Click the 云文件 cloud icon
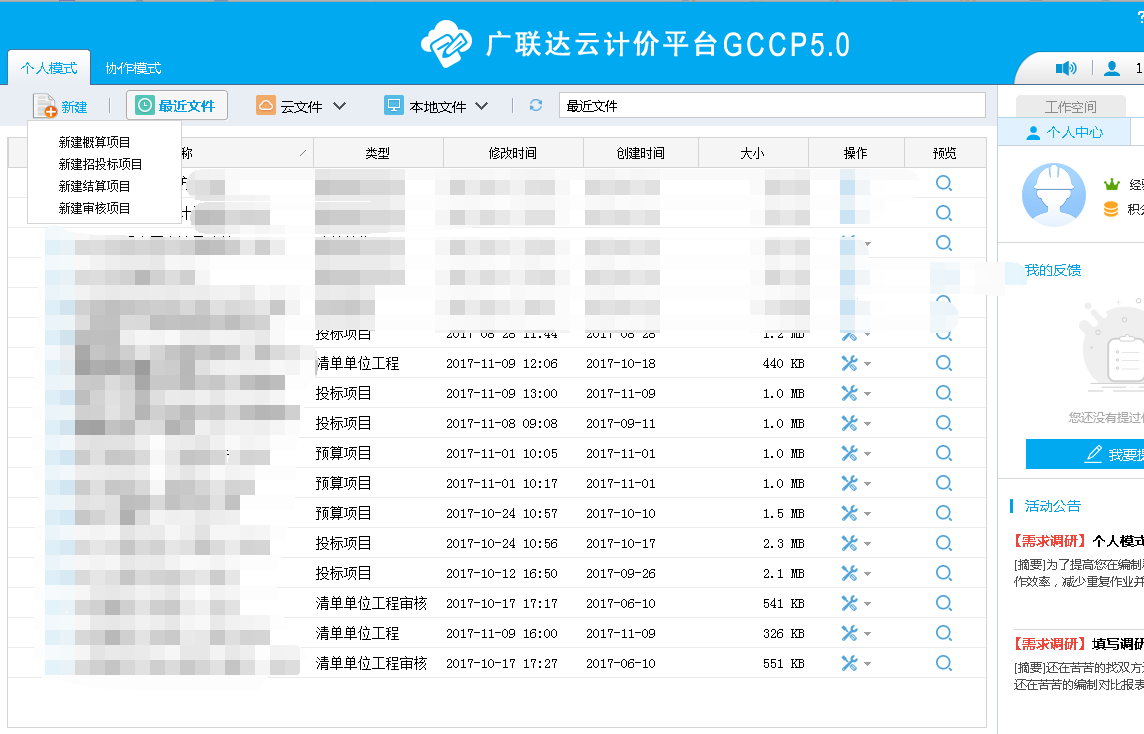This screenshot has height=734, width=1144. tap(266, 105)
